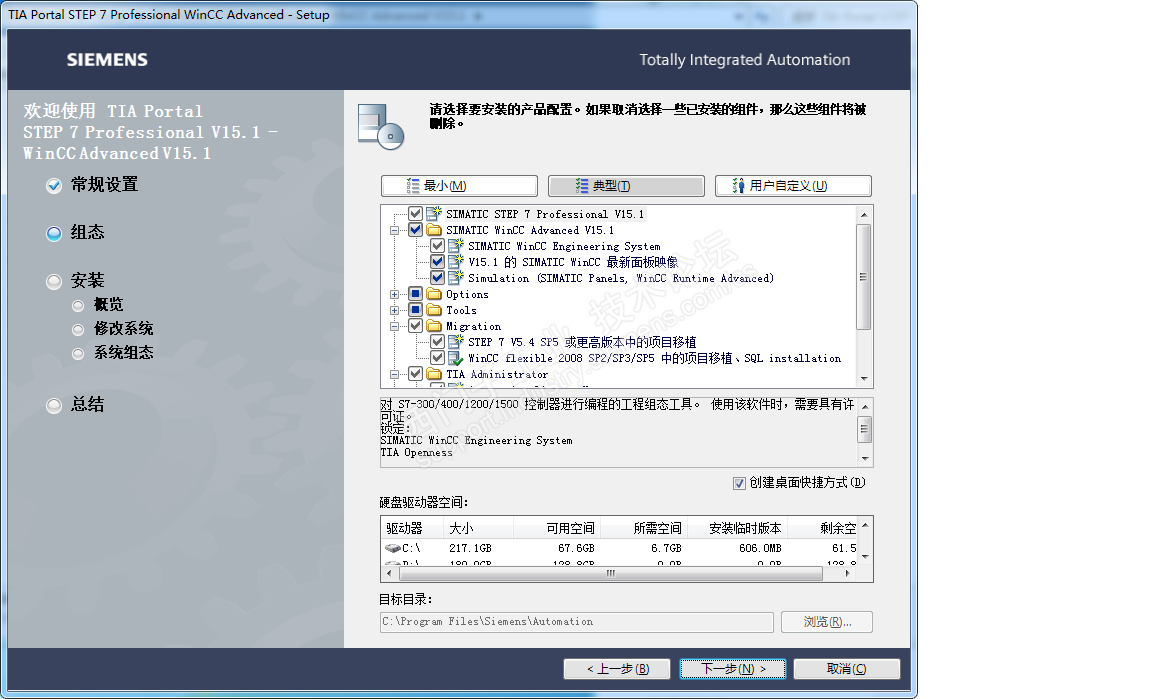Toggle SIMATIC WinCC Advanced V15.1 checkbox

(415, 230)
